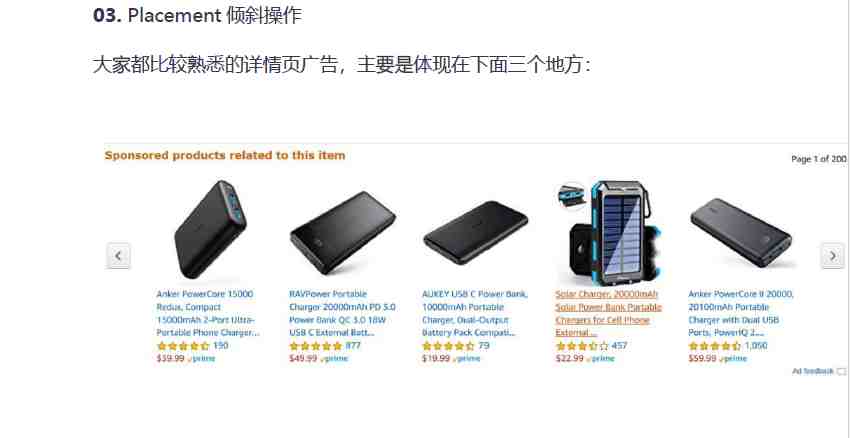The height and width of the screenshot is (438, 850).
Task: Open the RAVPower Portable Charger product image
Action: click(343, 232)
